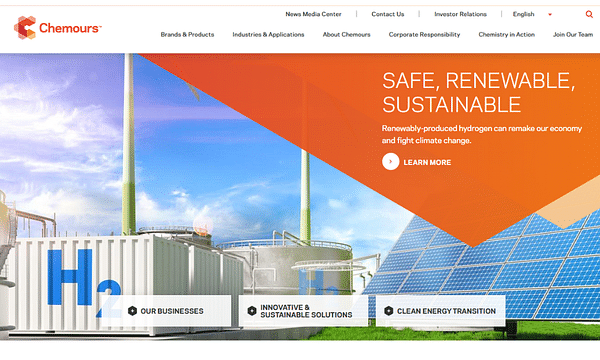Viewport: 600px width, 360px height.
Task: Select the Clean Energy Transition card
Action: pos(440,311)
